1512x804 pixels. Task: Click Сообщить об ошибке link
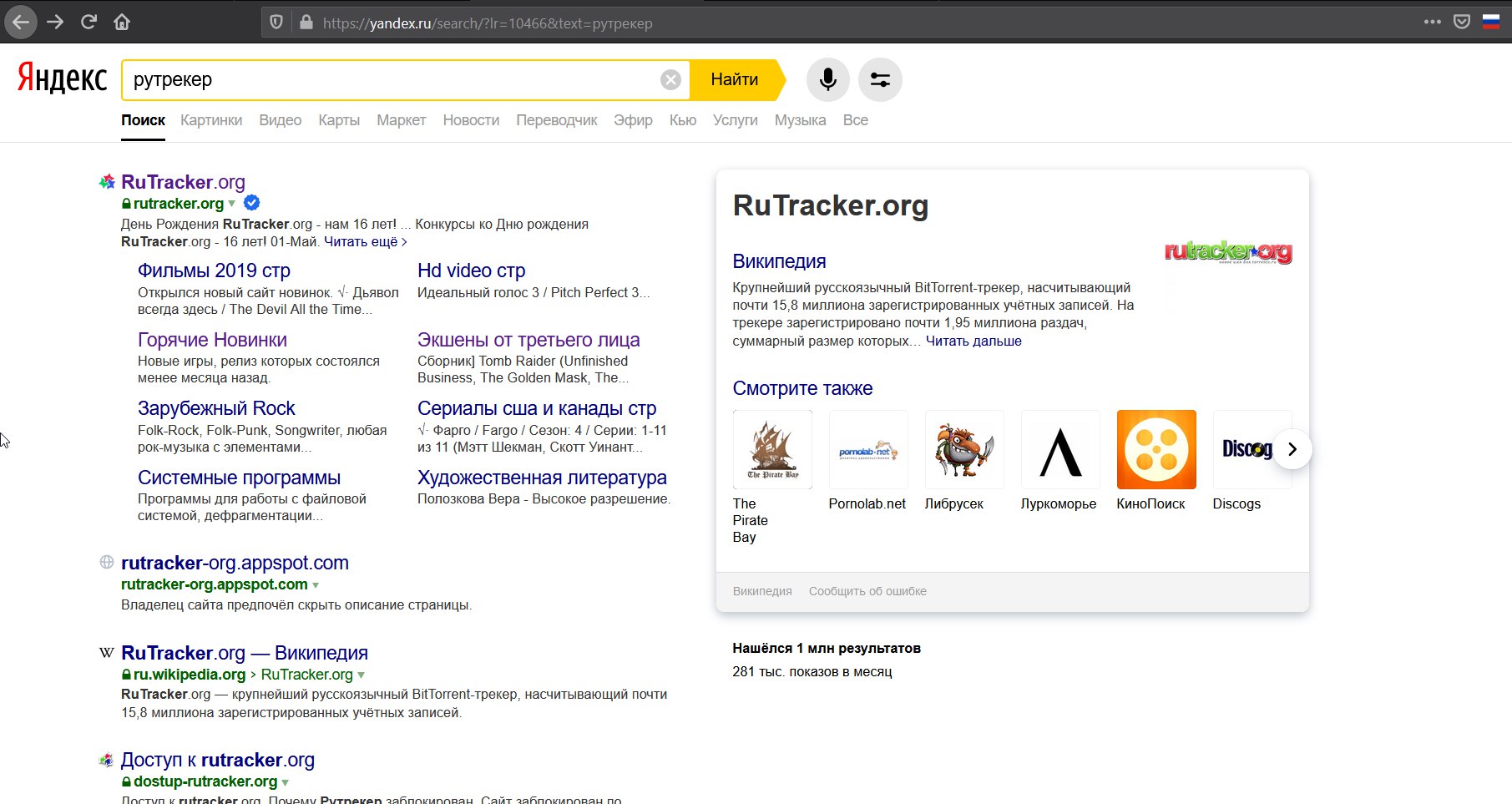pos(867,591)
